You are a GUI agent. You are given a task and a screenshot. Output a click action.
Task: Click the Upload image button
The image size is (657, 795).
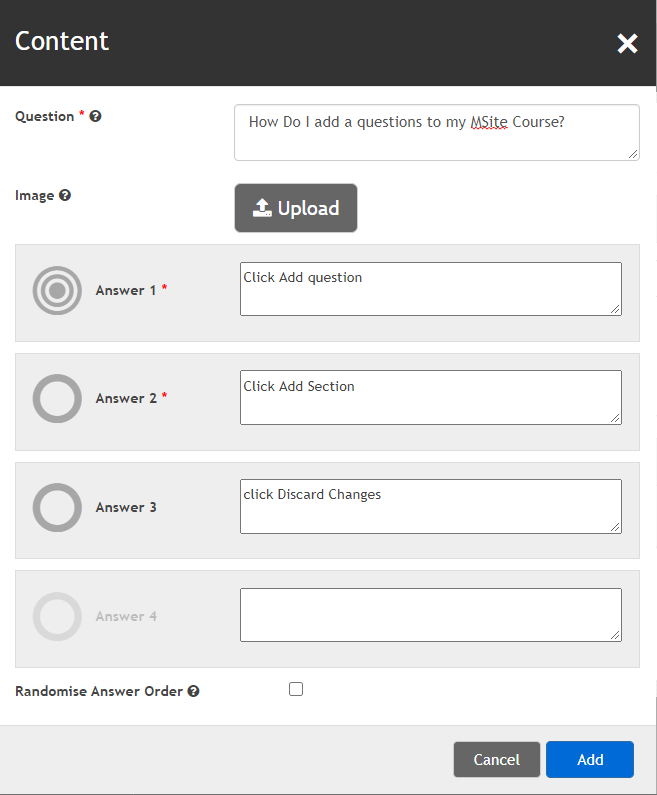pyautogui.click(x=296, y=208)
